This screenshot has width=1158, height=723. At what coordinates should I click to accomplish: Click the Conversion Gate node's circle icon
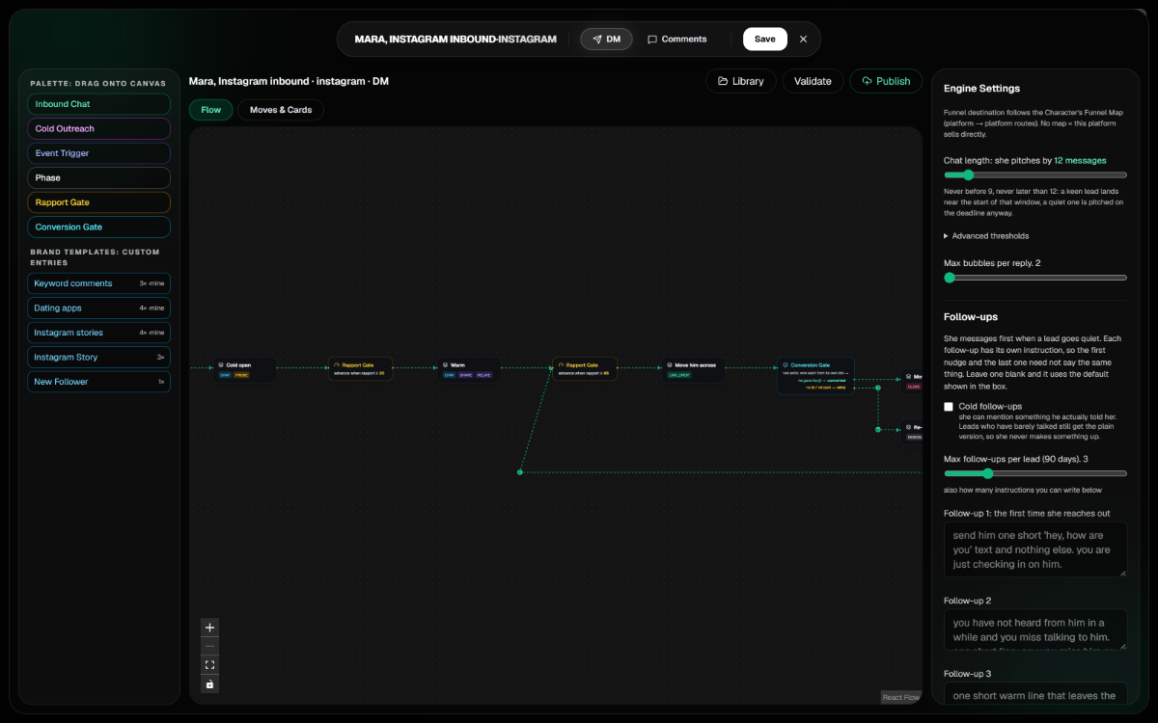point(785,365)
